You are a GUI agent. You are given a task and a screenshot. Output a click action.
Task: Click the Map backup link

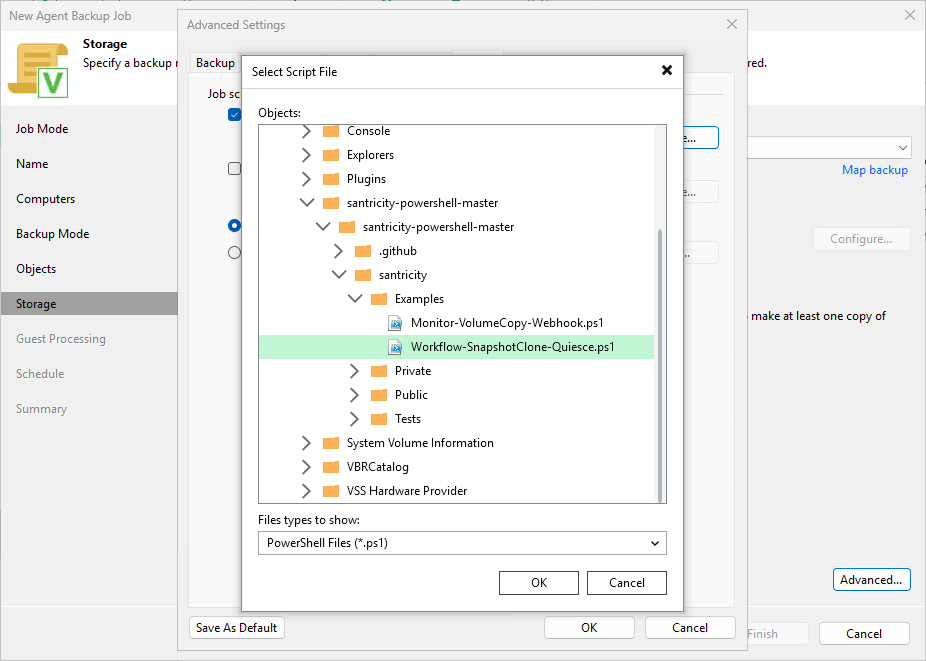click(875, 170)
